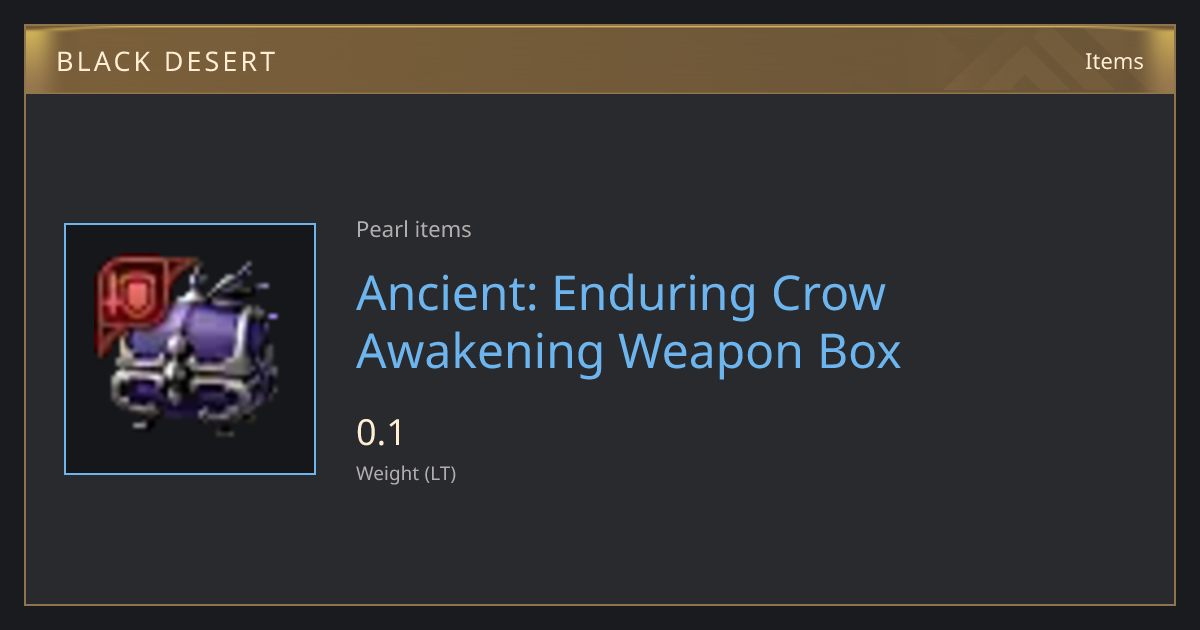Select the blue-bordered item icon thumbnail

pyautogui.click(x=190, y=349)
